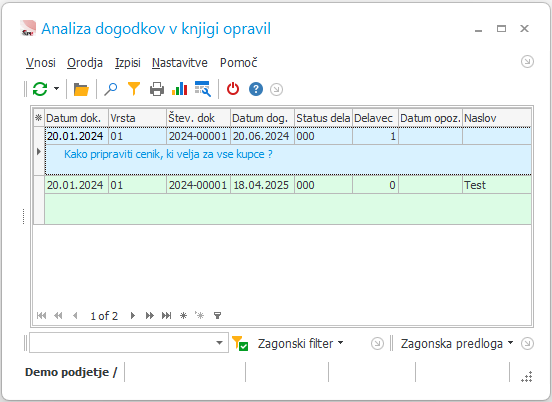Viewport: 552px width, 402px height.
Task: Open the Nastavitve menu
Action: 180,63
